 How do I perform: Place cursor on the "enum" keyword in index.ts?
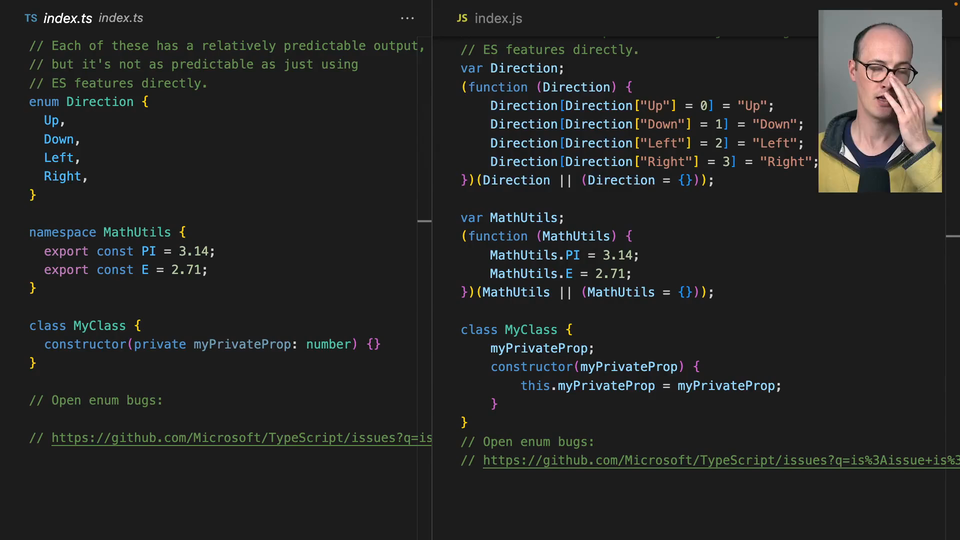click(x=44, y=102)
